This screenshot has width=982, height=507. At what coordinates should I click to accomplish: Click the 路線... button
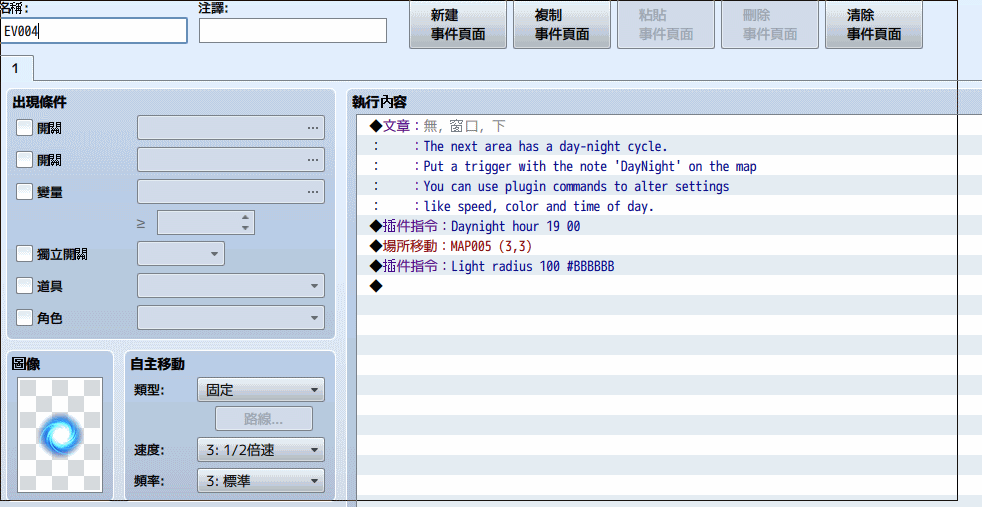click(x=264, y=419)
